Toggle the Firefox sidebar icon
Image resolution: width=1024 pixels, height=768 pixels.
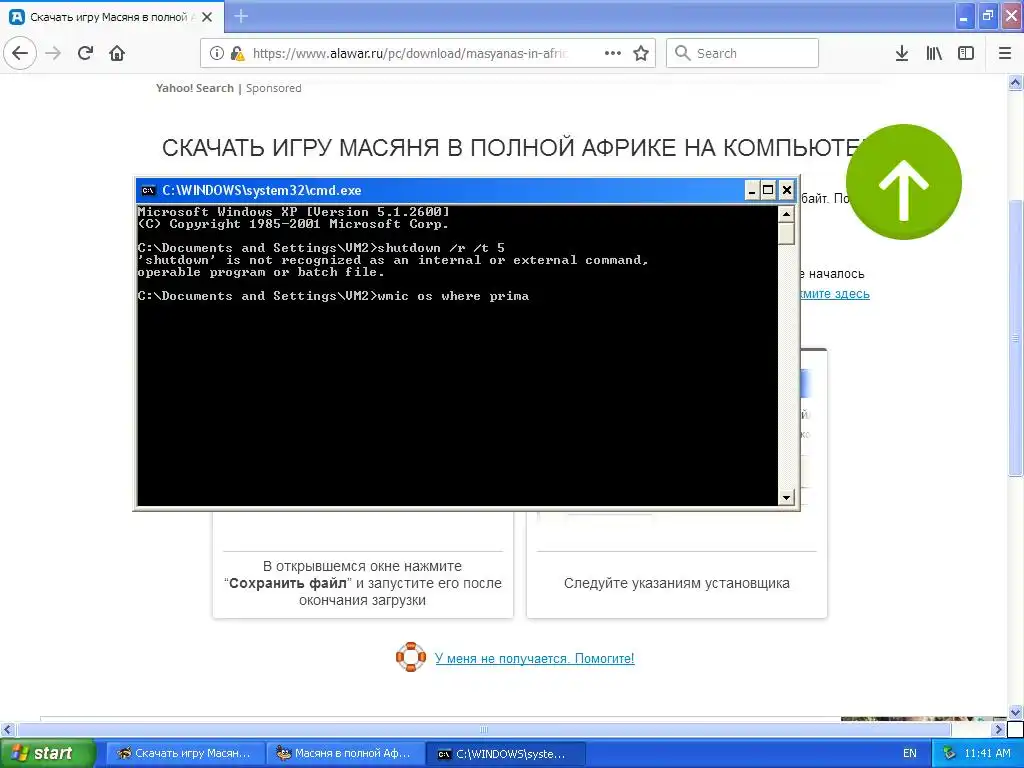(x=966, y=54)
